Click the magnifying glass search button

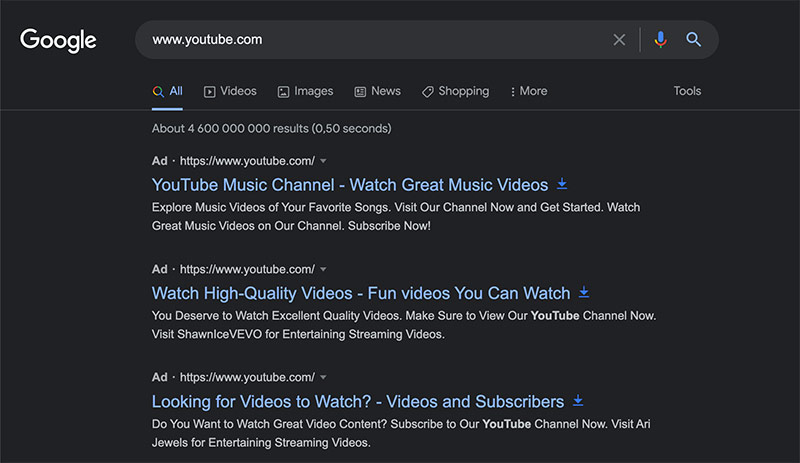693,40
